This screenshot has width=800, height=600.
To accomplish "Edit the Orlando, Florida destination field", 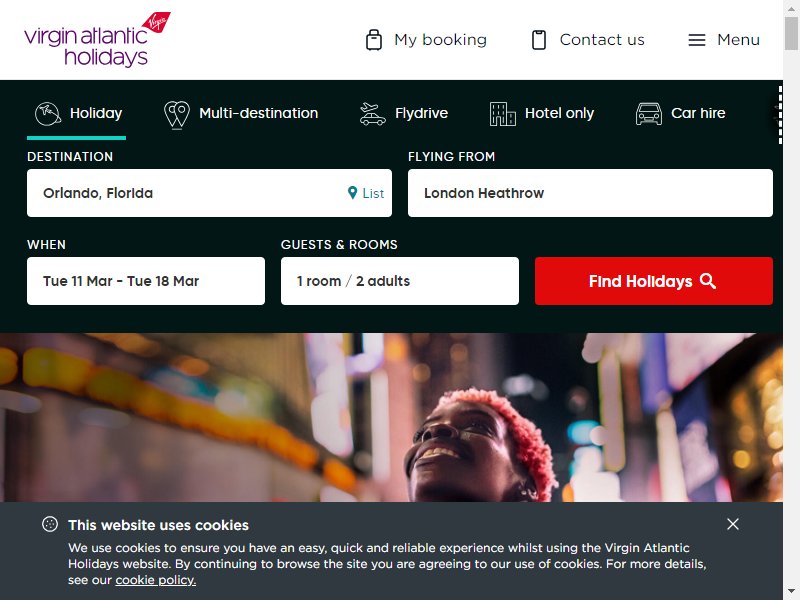I will coord(209,193).
